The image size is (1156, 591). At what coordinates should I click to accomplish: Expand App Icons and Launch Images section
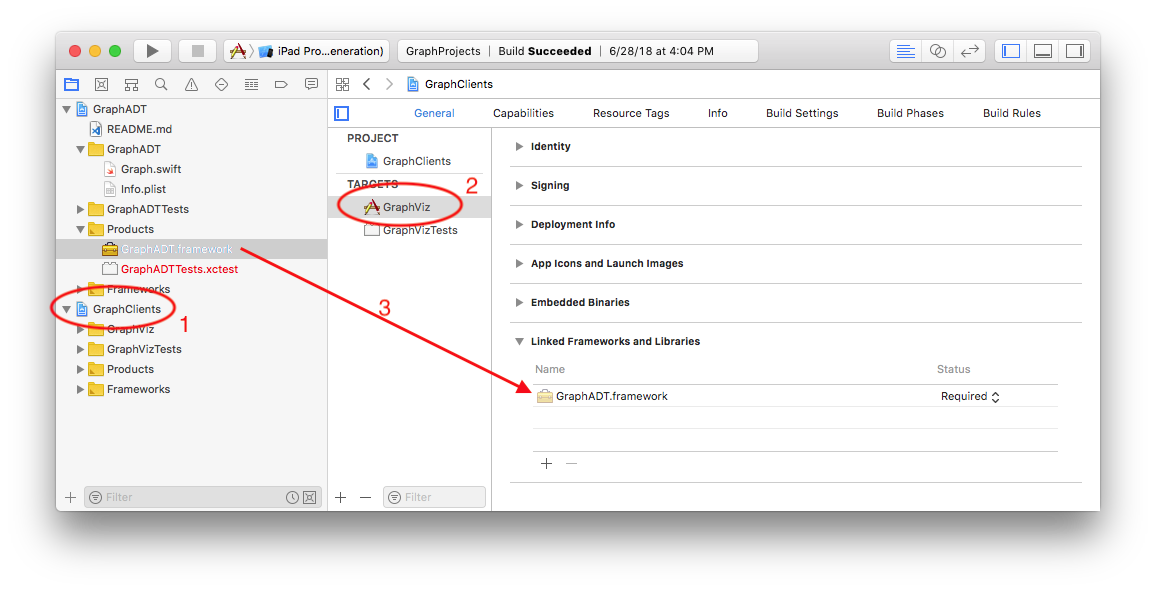click(519, 264)
